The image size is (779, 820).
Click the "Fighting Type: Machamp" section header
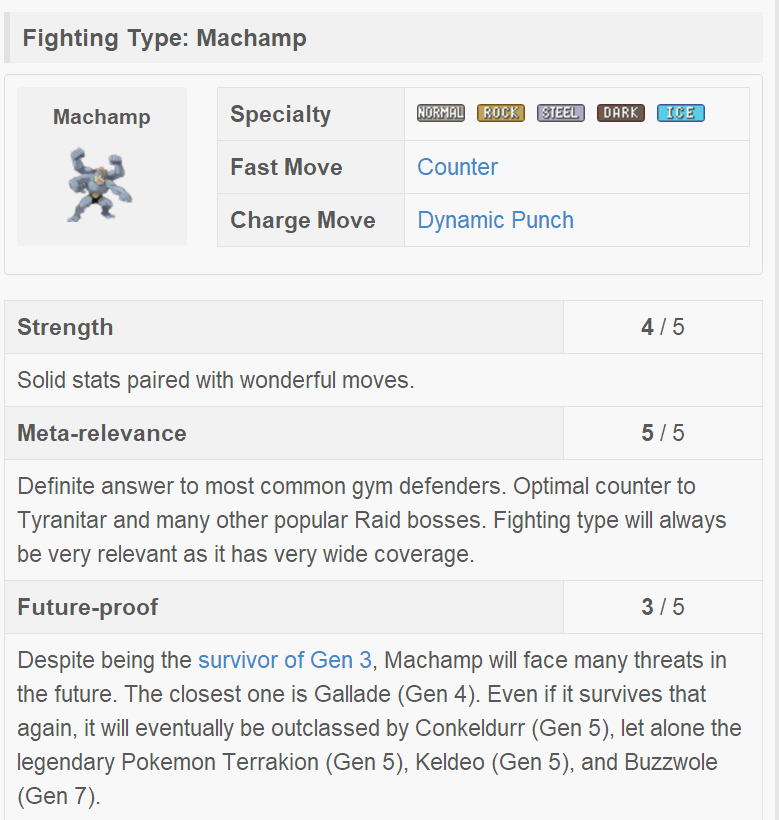coord(165,39)
